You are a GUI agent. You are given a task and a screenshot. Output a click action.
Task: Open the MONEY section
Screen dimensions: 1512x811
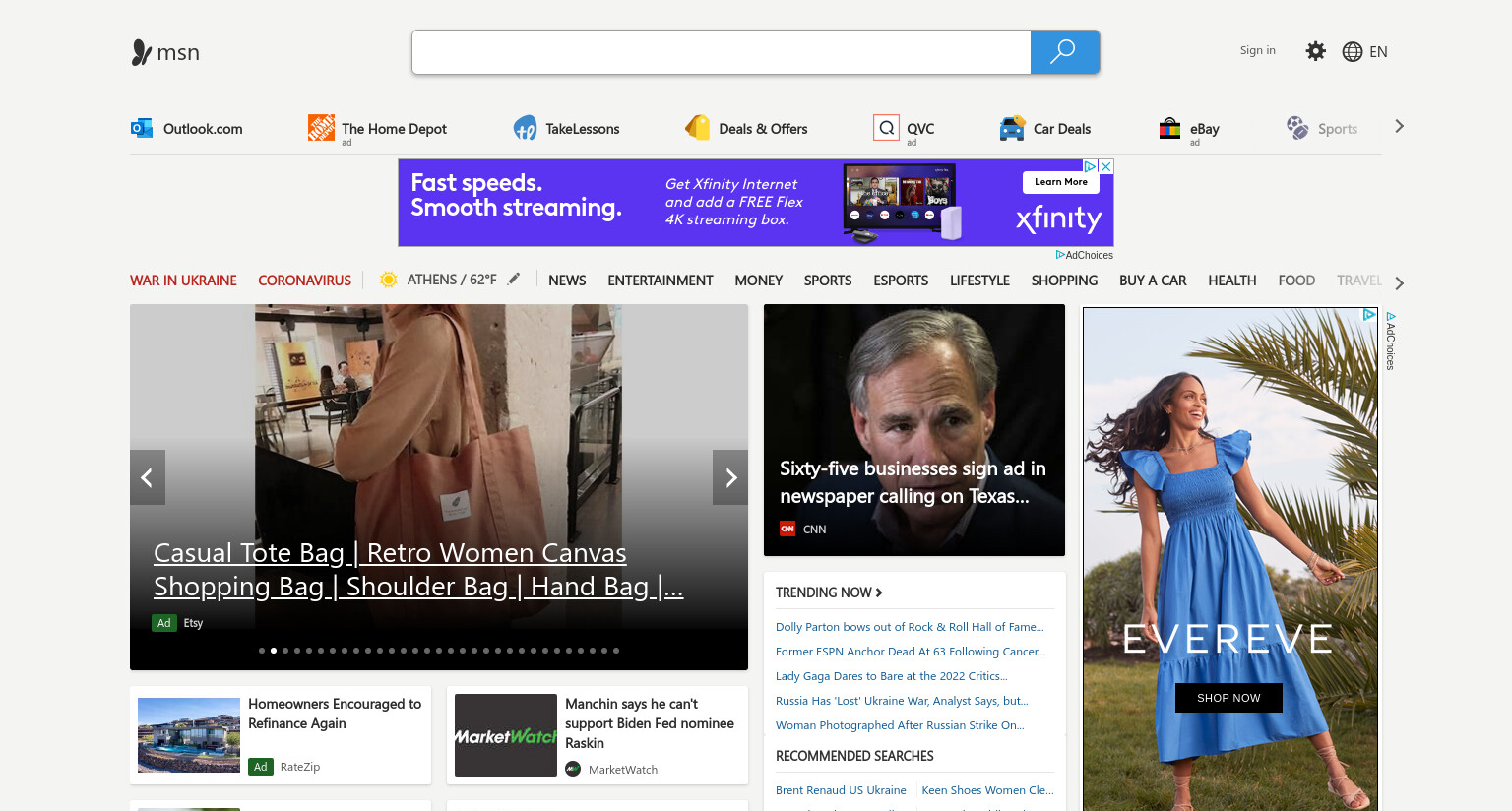759,281
